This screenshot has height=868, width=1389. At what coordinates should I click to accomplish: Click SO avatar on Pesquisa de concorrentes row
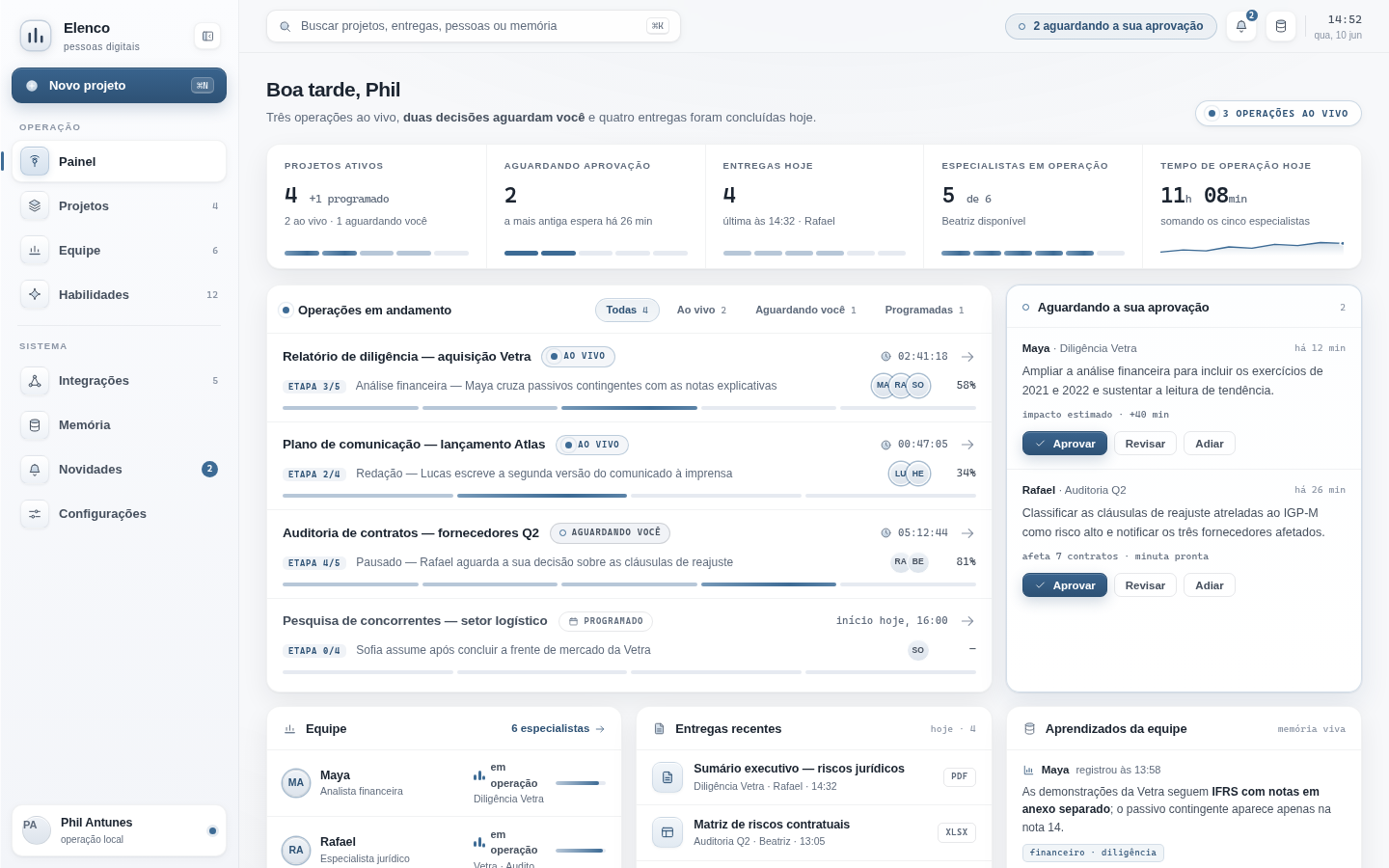point(918,650)
